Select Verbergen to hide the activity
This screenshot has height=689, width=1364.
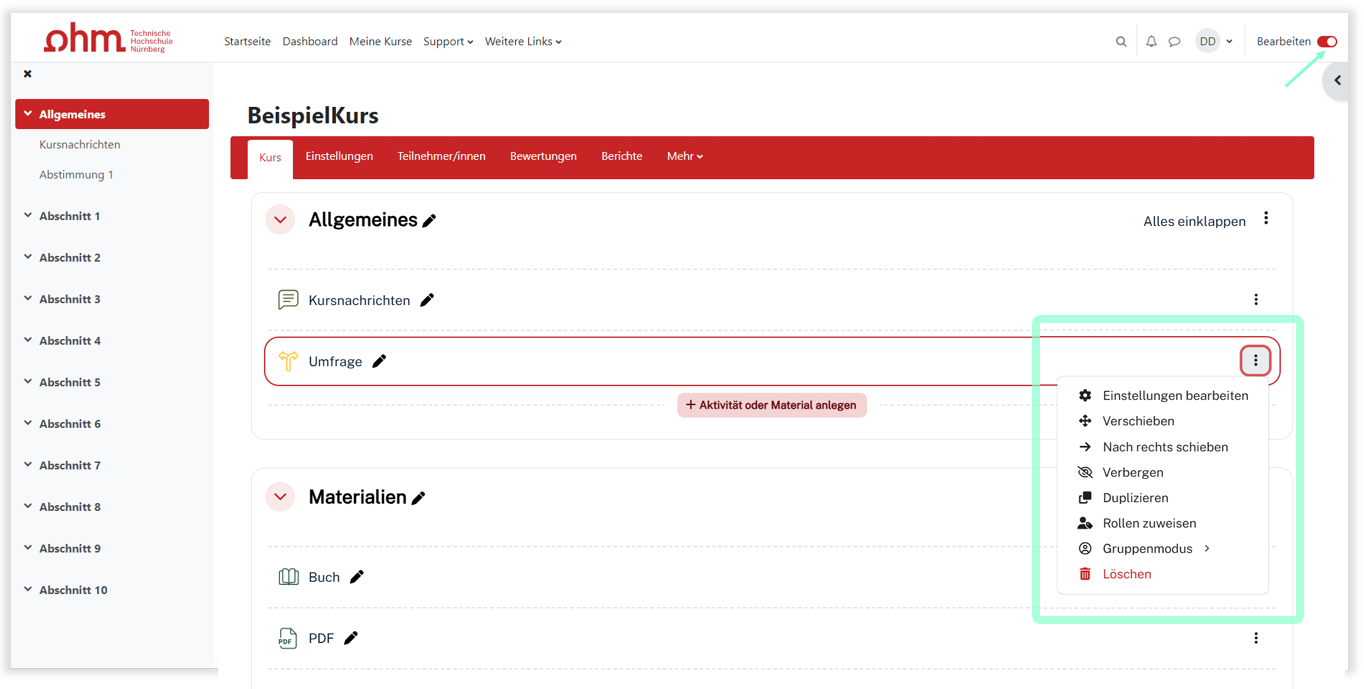click(x=1132, y=472)
